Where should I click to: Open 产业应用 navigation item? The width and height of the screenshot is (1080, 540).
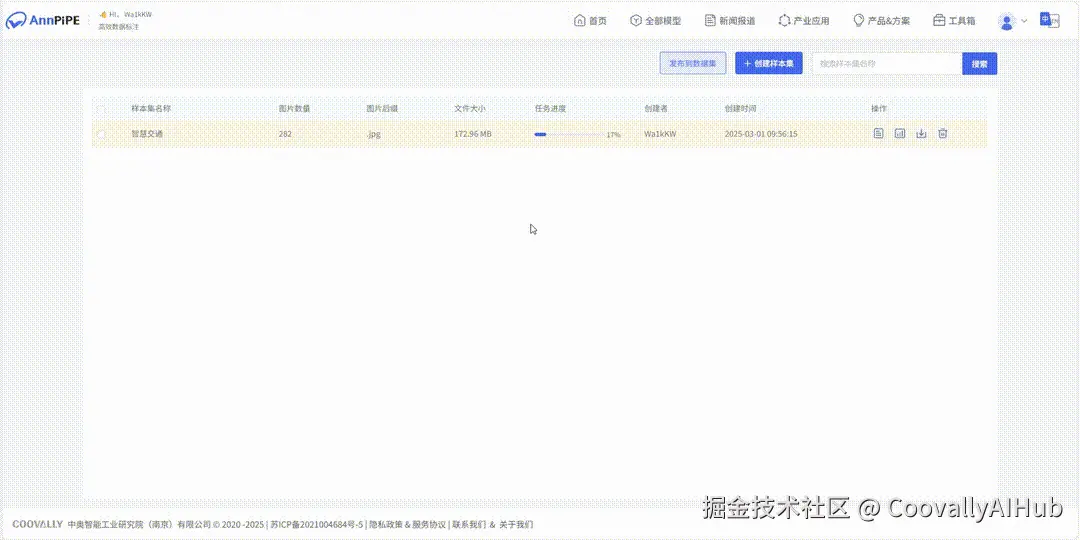coord(804,21)
